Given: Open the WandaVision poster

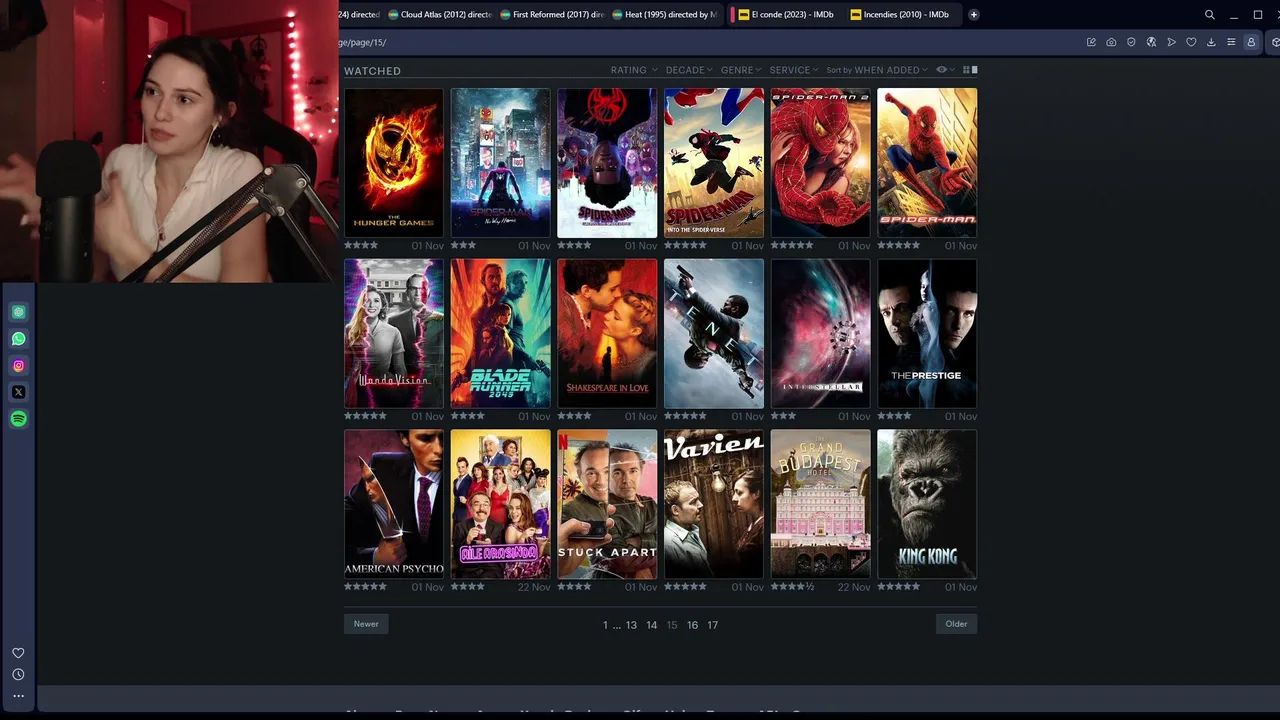Looking at the screenshot, I should (x=394, y=334).
